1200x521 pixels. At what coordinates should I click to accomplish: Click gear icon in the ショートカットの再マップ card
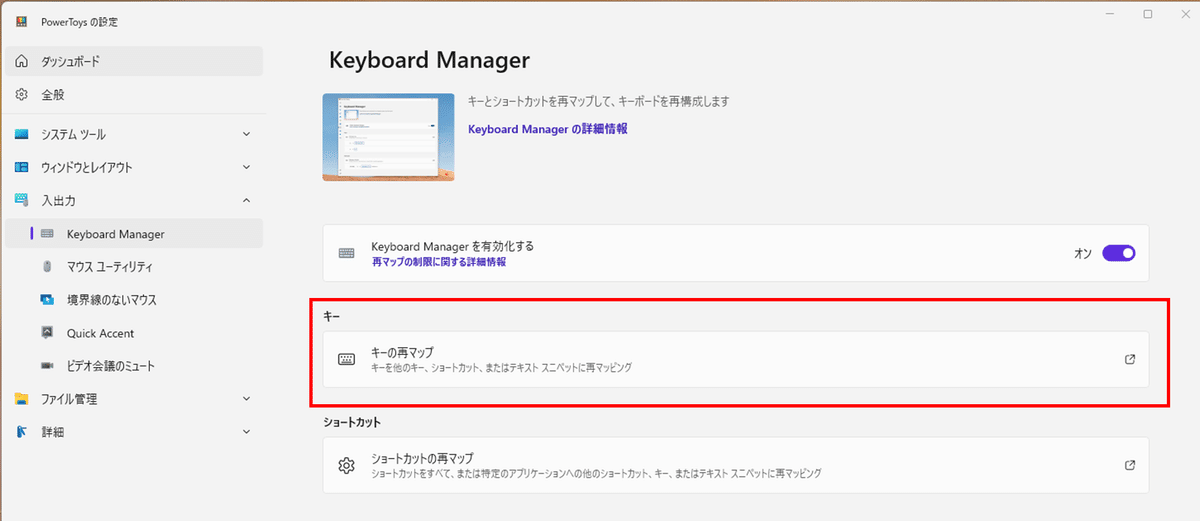(347, 465)
